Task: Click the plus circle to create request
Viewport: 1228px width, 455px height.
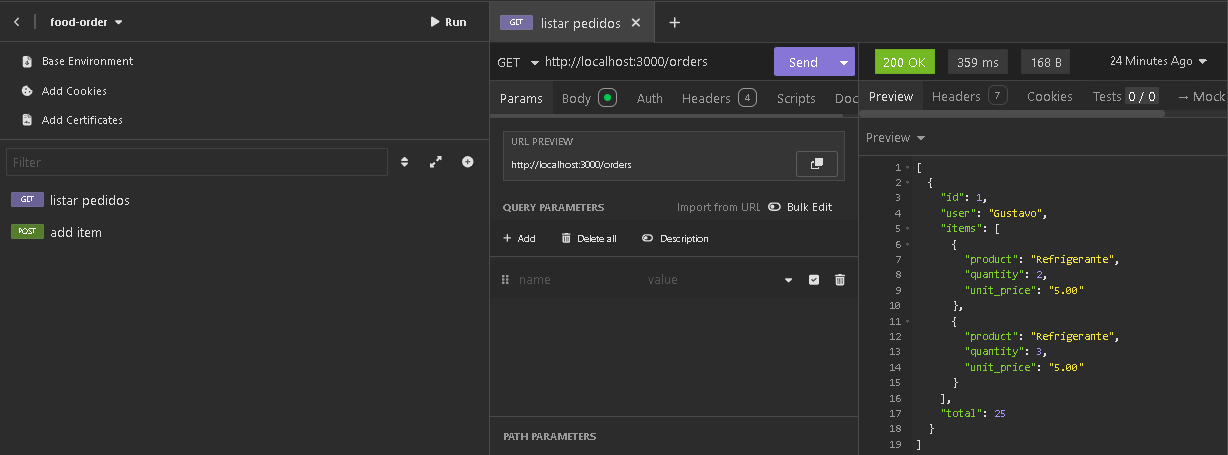Action: pos(467,162)
